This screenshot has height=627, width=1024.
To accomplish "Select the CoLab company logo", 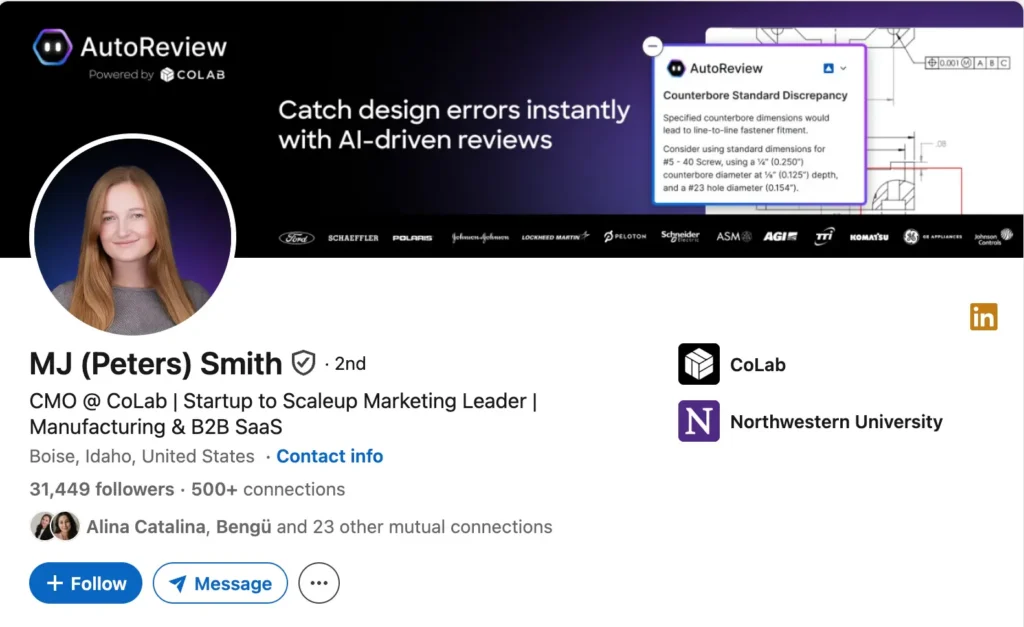I will click(697, 364).
